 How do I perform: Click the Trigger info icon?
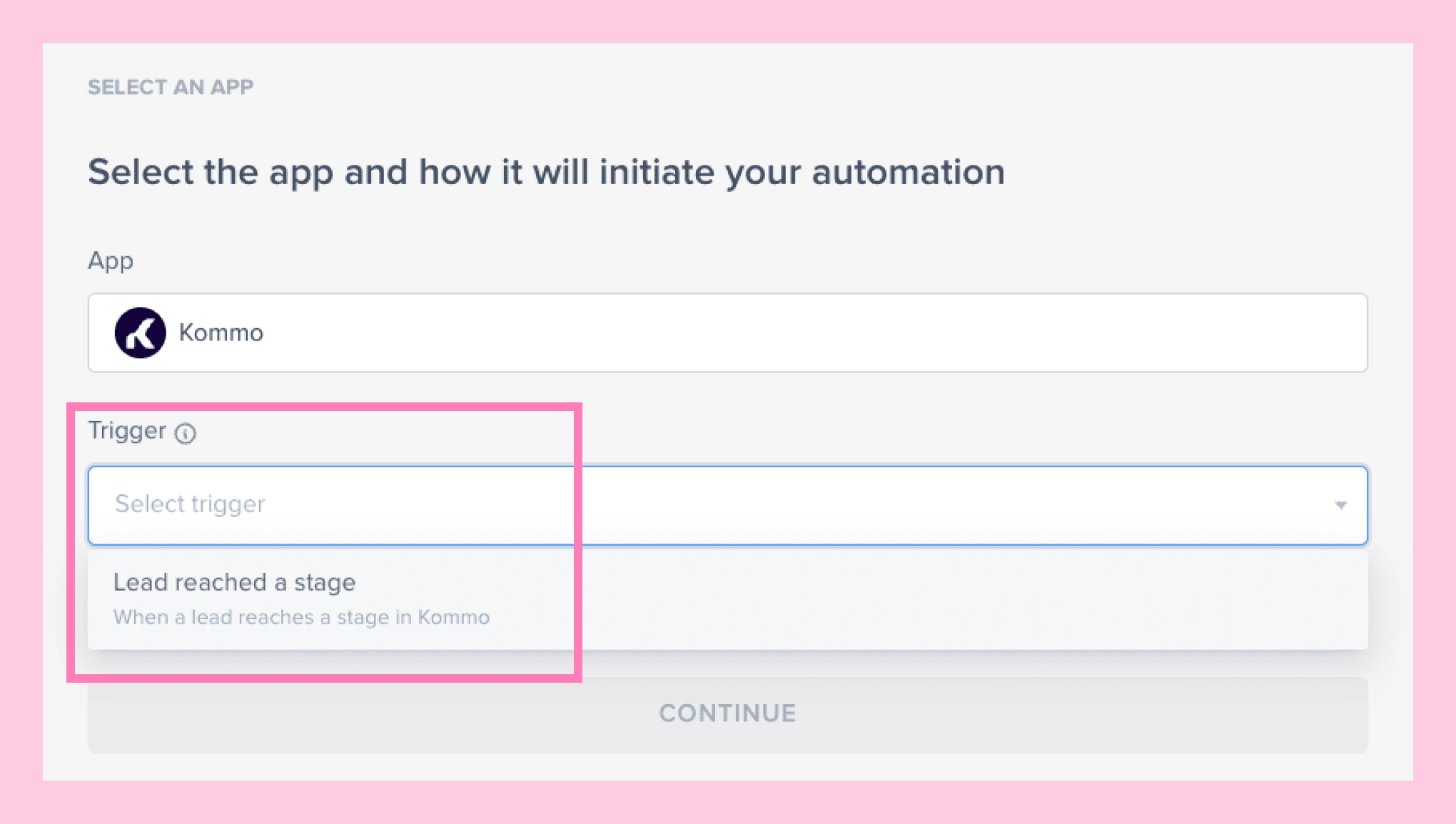186,433
